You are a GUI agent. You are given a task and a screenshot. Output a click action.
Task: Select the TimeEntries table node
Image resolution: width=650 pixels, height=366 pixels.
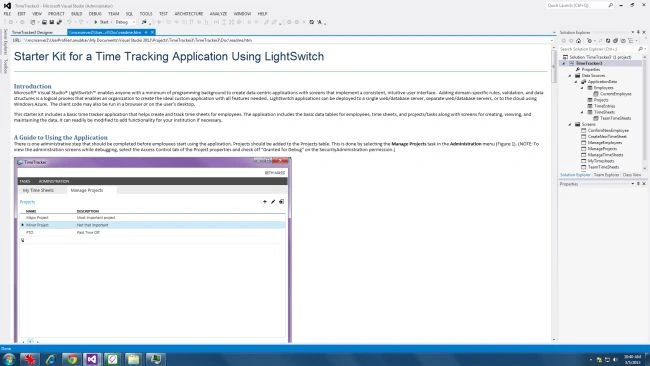click(x=604, y=106)
